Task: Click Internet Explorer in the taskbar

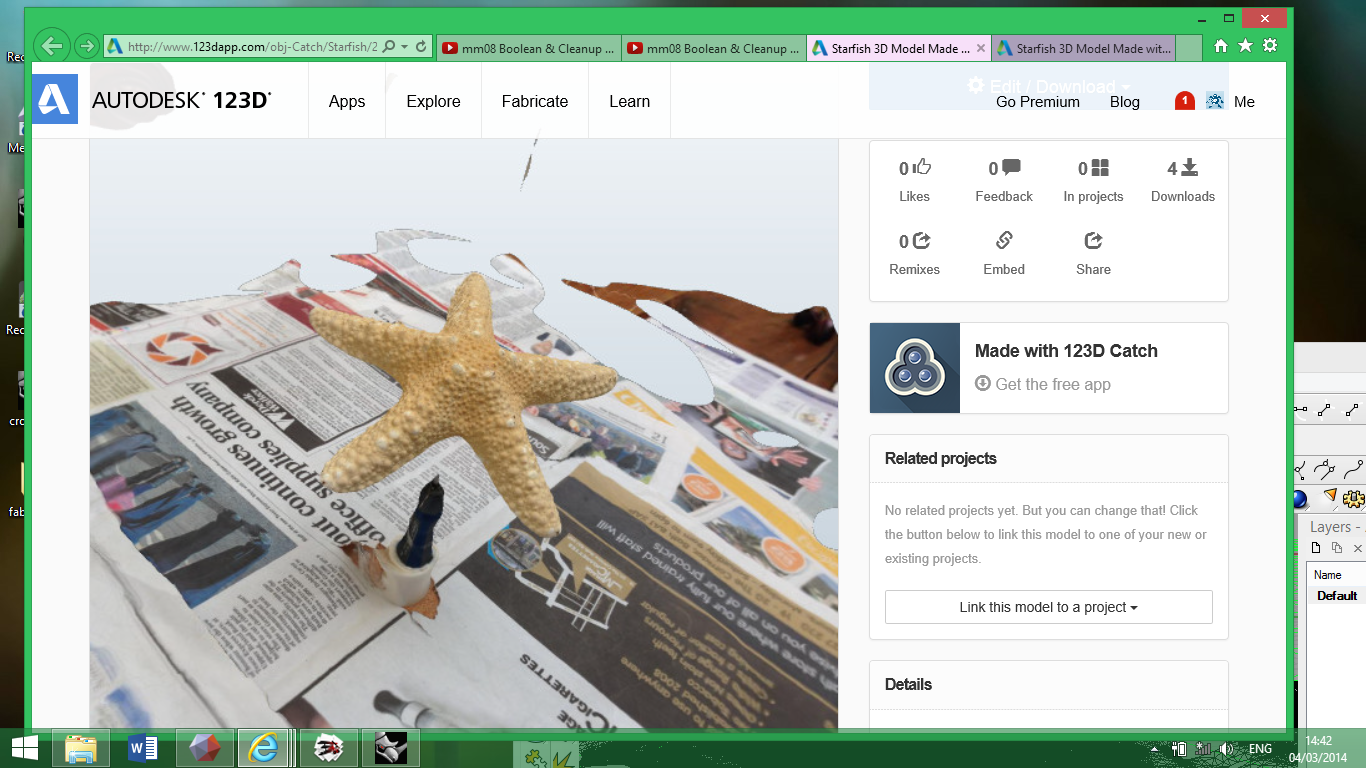Action: (266, 748)
